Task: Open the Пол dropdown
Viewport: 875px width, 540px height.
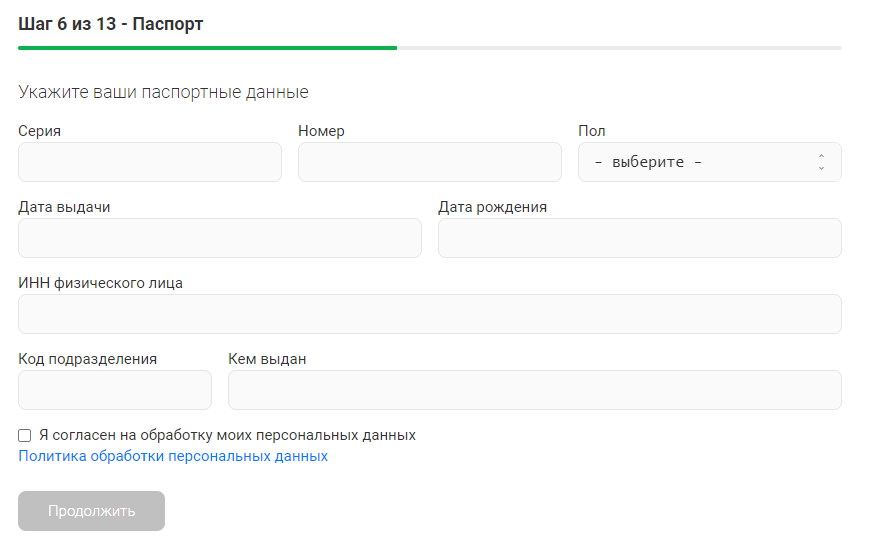Action: pos(700,162)
